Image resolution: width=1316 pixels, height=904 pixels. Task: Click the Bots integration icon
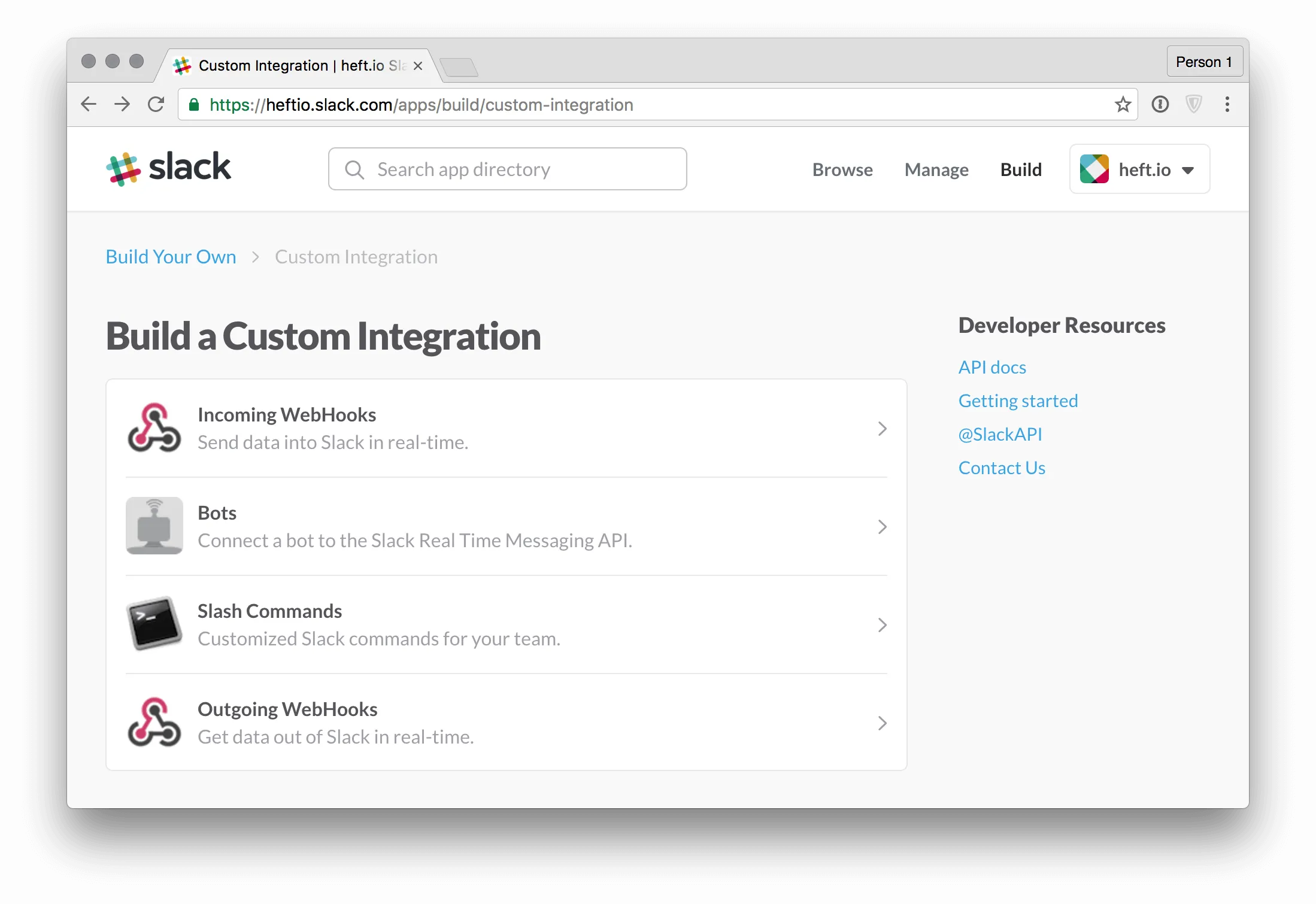[x=154, y=526]
